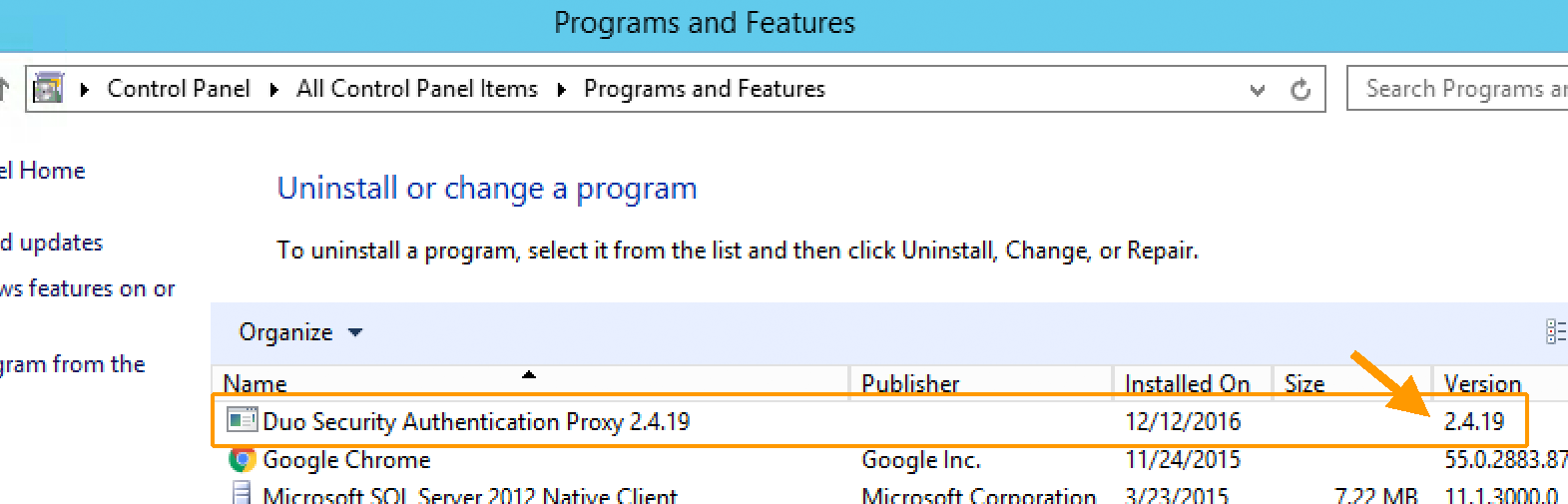
Task: Sort by the Name column header
Action: pos(256,384)
